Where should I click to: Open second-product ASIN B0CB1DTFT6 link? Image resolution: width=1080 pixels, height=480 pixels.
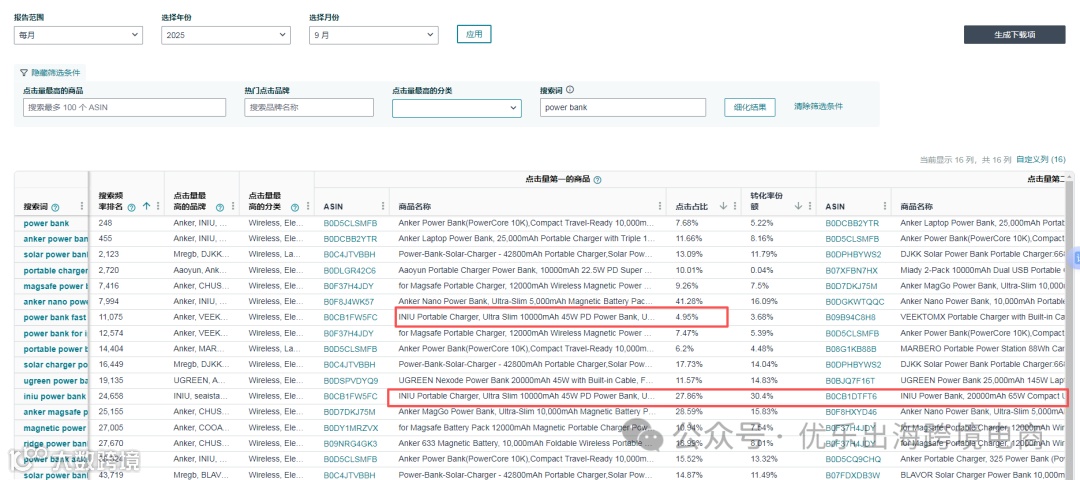pos(851,397)
